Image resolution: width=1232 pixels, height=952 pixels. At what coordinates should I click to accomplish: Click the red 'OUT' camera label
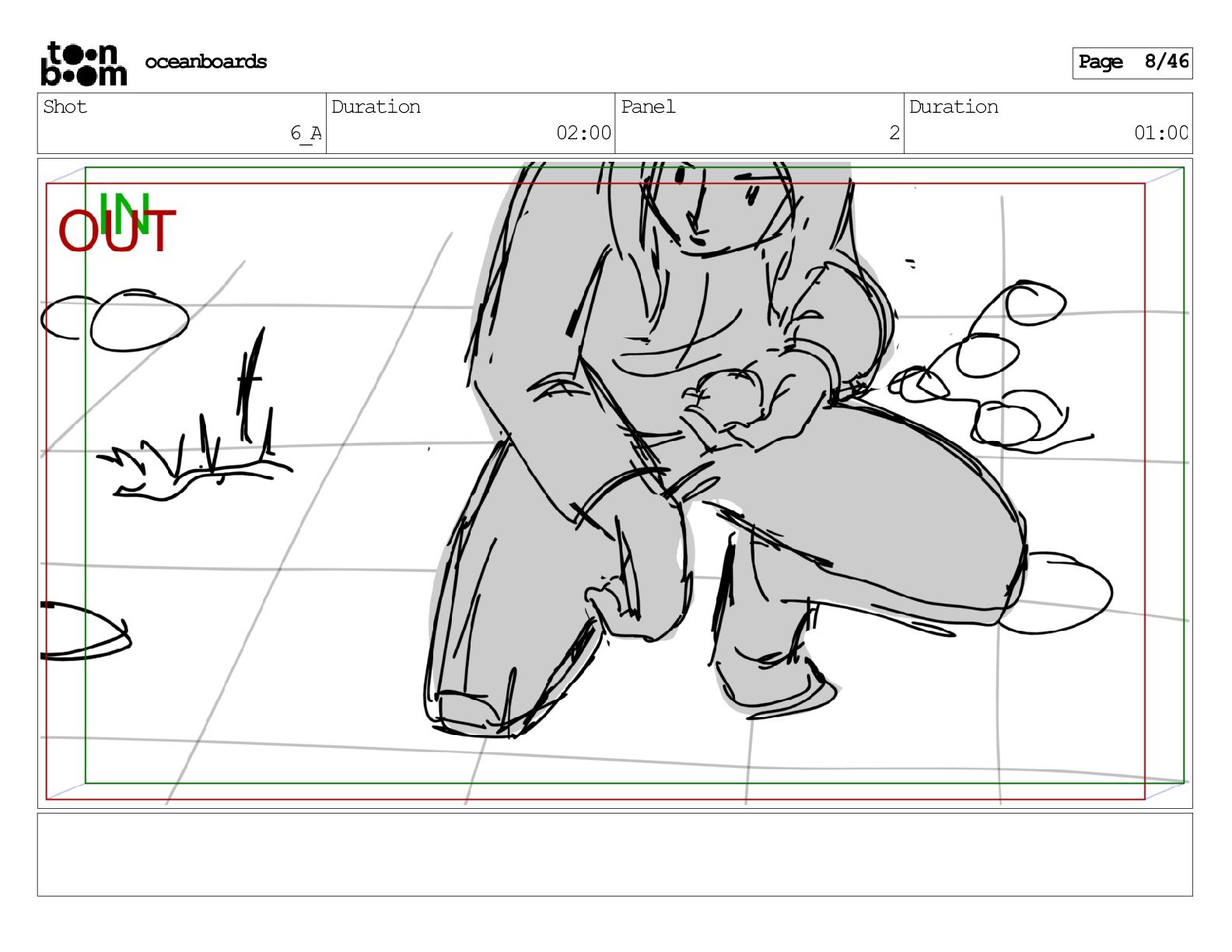(x=117, y=231)
